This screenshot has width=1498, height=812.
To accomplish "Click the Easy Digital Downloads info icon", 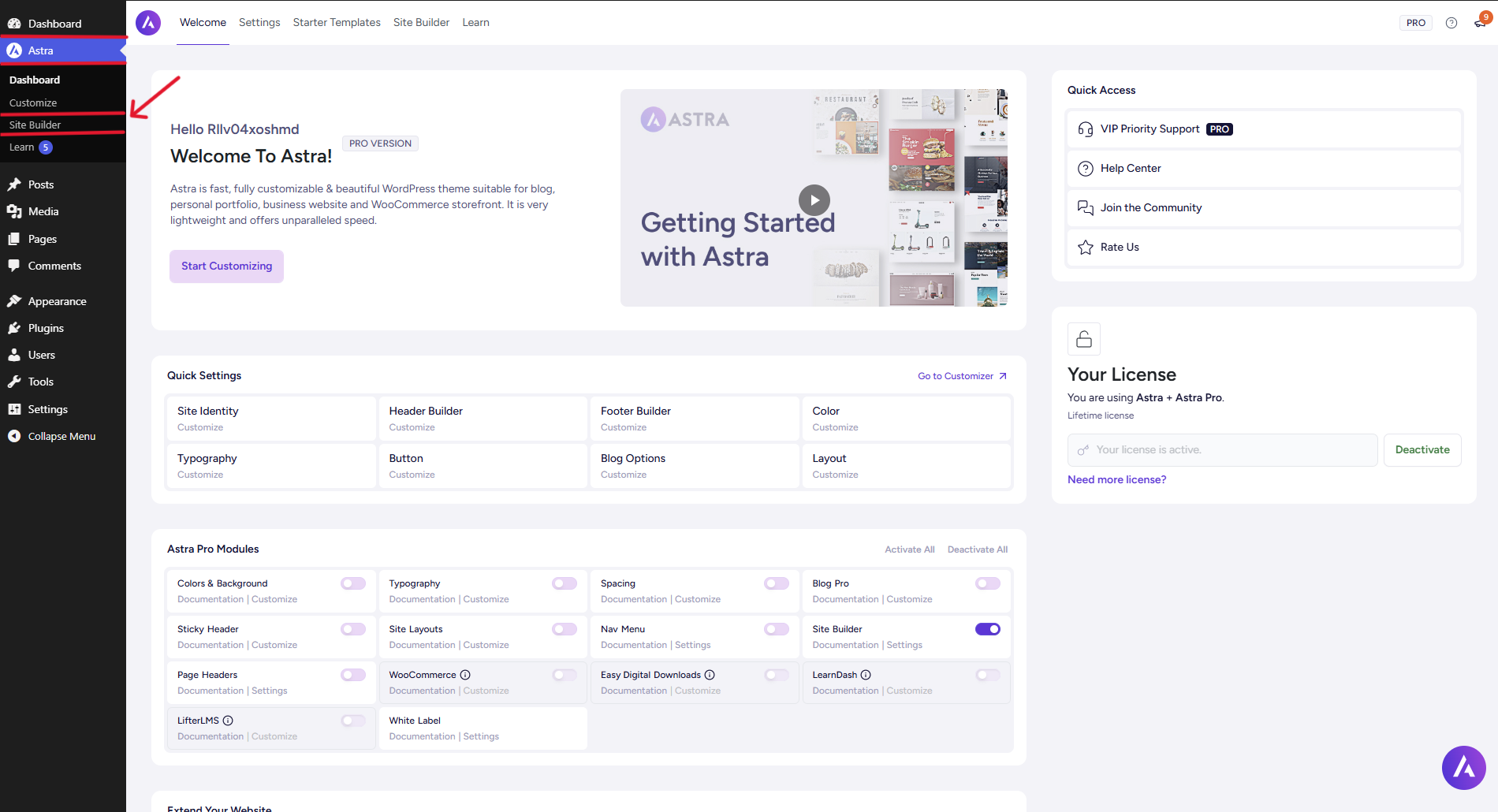I will pyautogui.click(x=710, y=675).
